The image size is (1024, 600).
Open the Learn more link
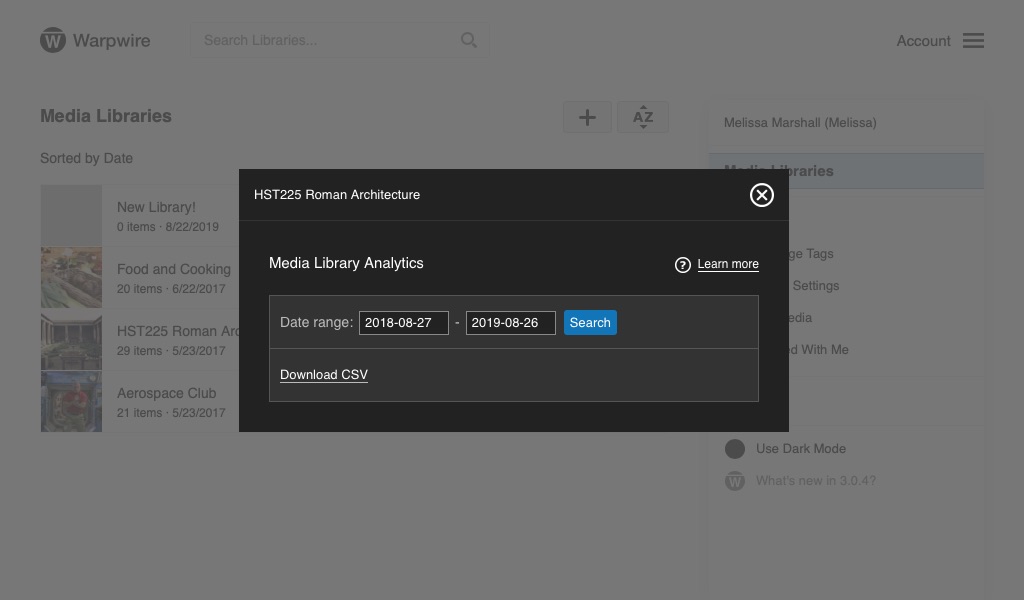[x=728, y=264]
